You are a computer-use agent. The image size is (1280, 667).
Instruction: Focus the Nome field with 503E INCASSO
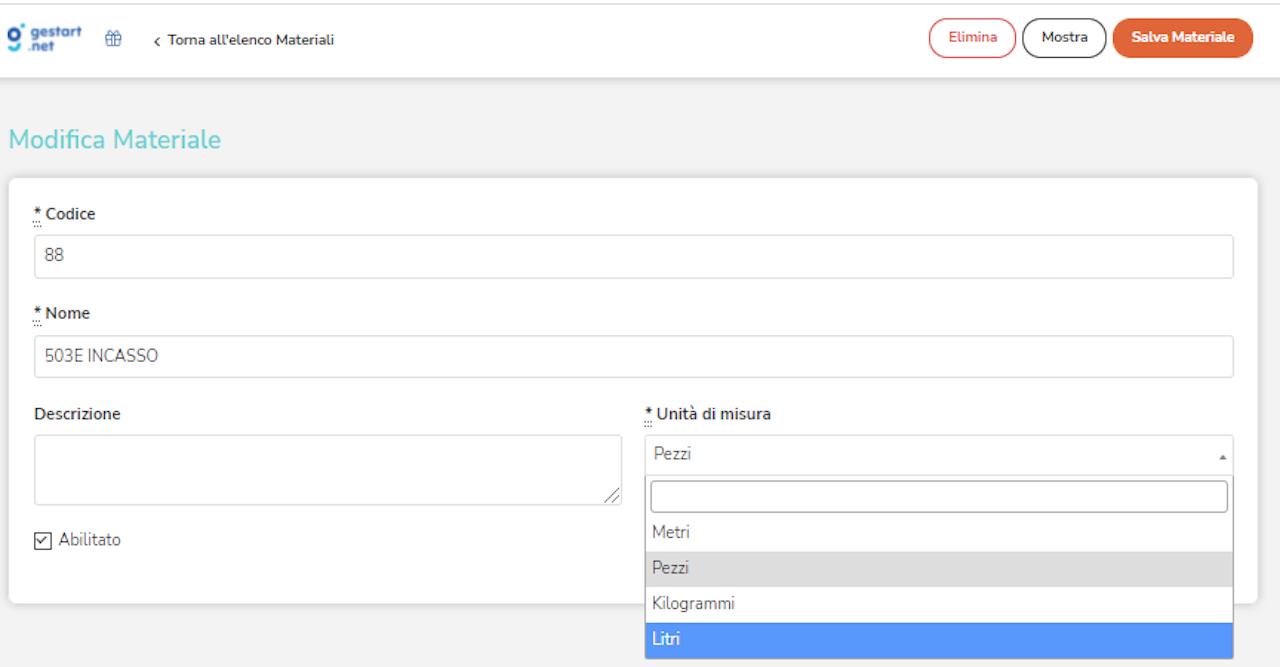pos(633,357)
